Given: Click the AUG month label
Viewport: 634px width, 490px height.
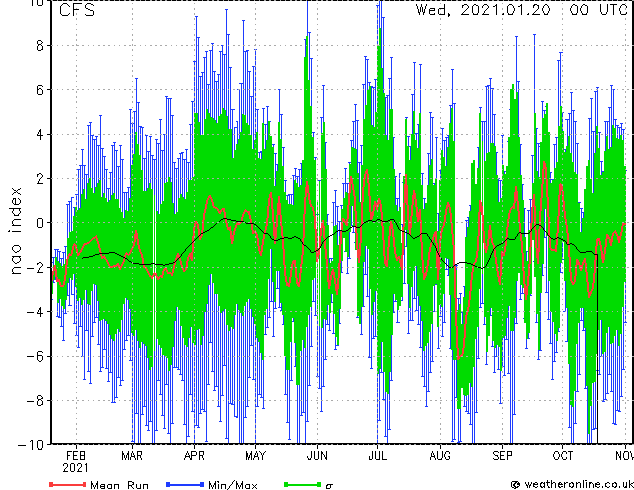Looking at the screenshot, I should coord(440,456).
